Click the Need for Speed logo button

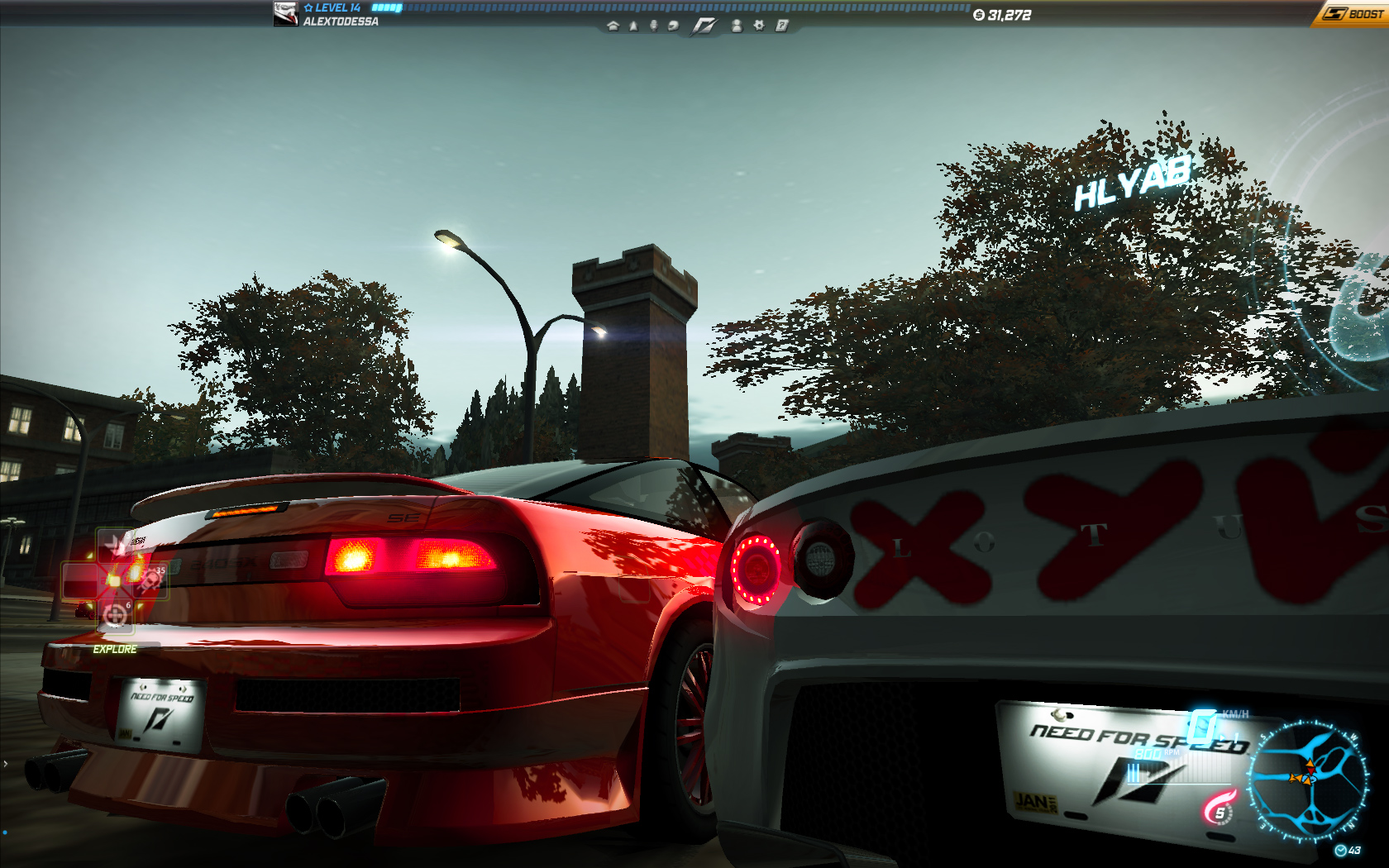[x=704, y=26]
